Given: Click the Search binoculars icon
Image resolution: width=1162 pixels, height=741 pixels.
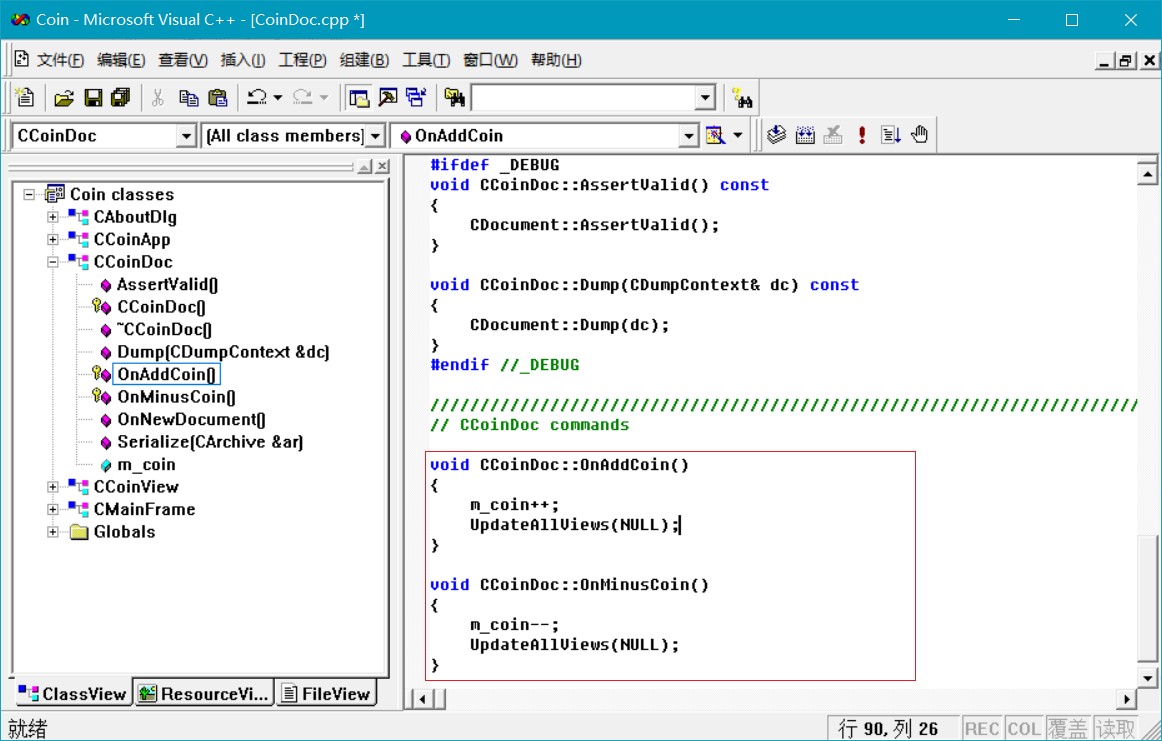Looking at the screenshot, I should 742,98.
